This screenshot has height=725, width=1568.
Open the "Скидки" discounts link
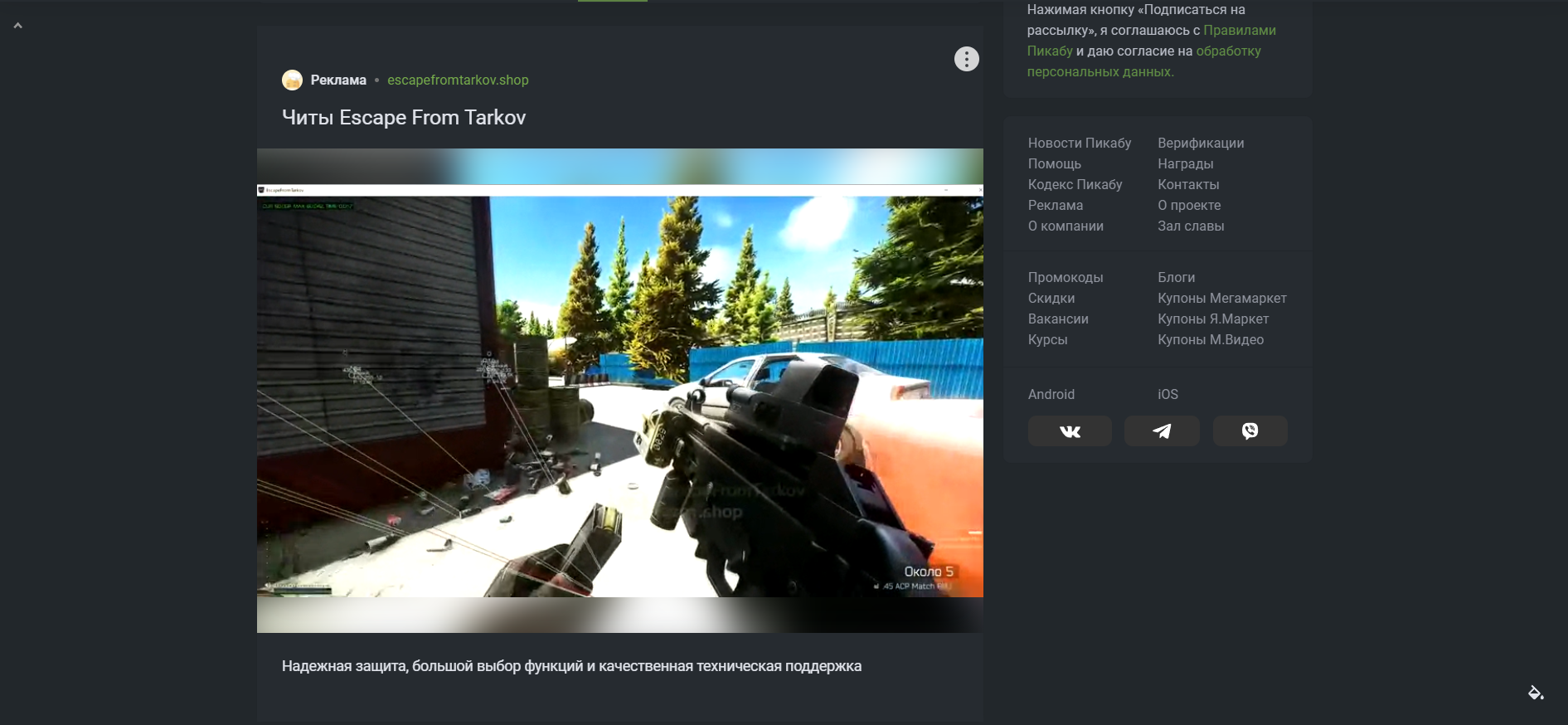1051,299
